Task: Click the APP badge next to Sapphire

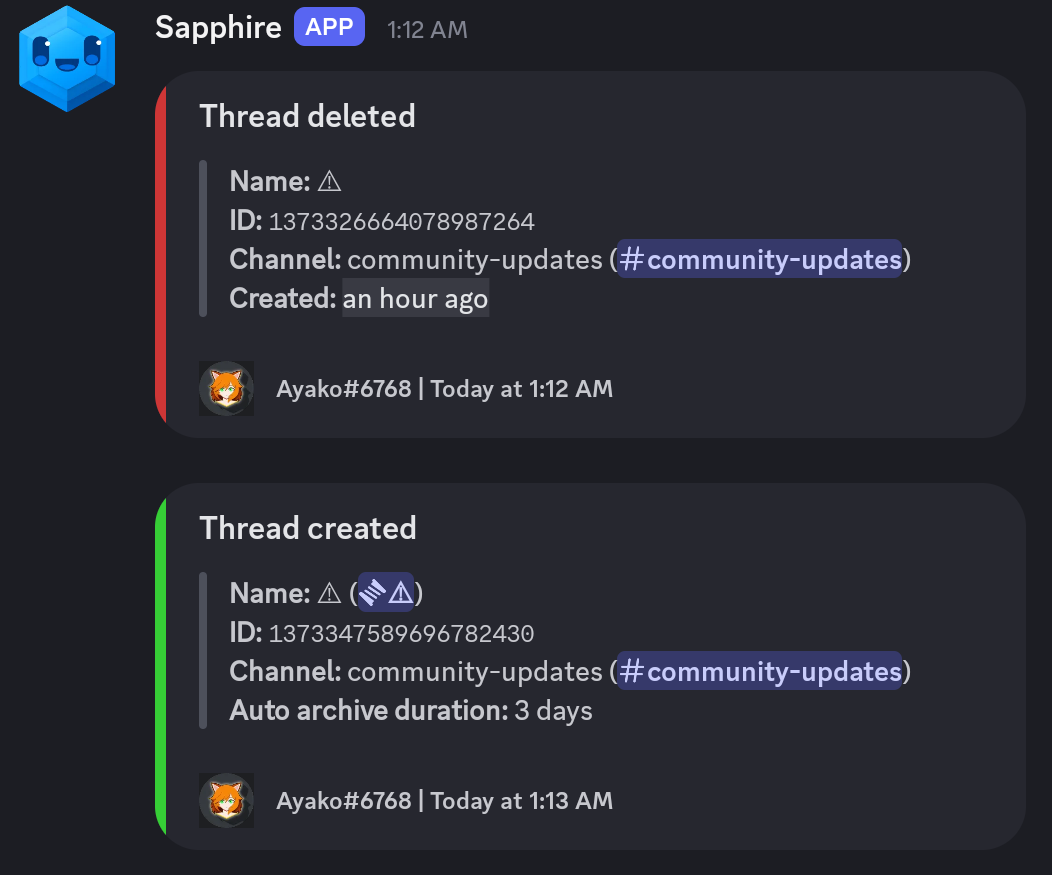Action: pos(329,27)
